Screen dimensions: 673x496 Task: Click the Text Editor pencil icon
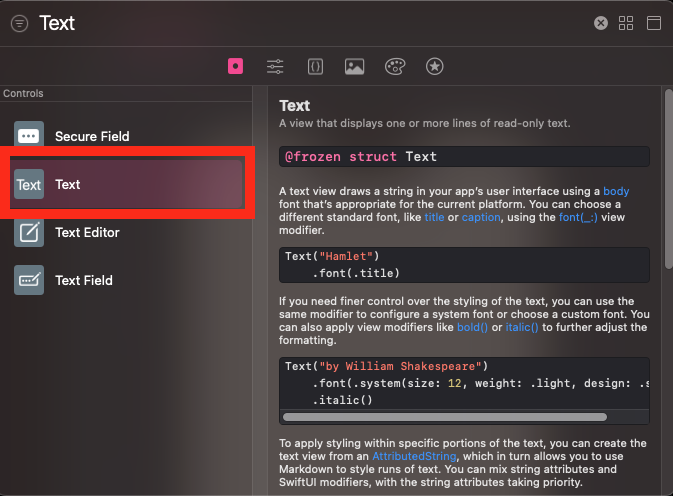(x=29, y=233)
